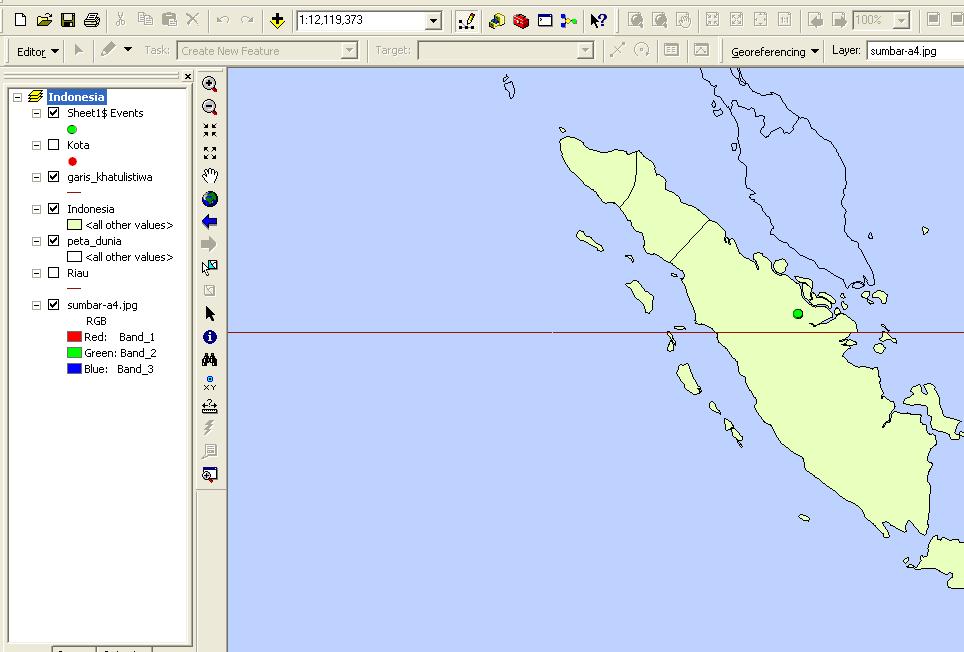Go back to previous extent
The image size is (964, 652).
(x=209, y=222)
